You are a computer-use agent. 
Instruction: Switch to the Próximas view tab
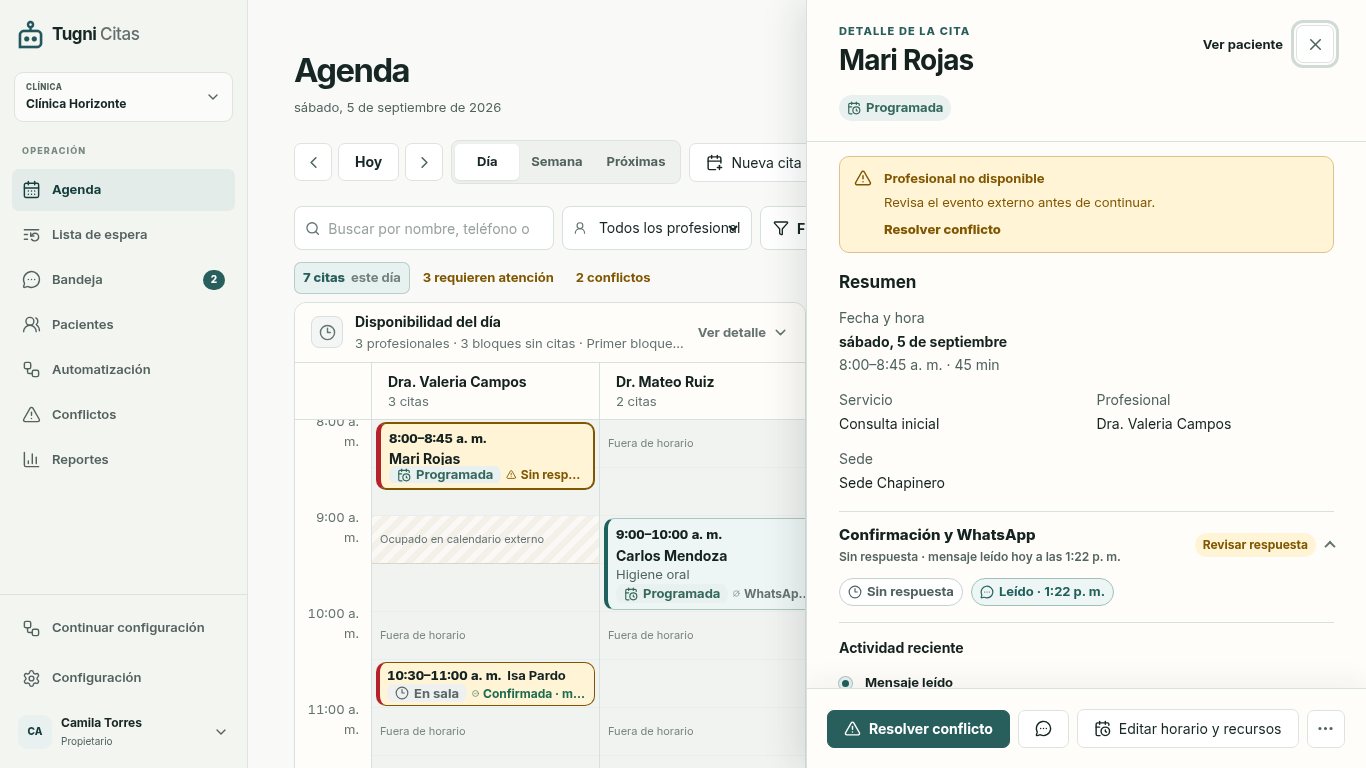[636, 162]
